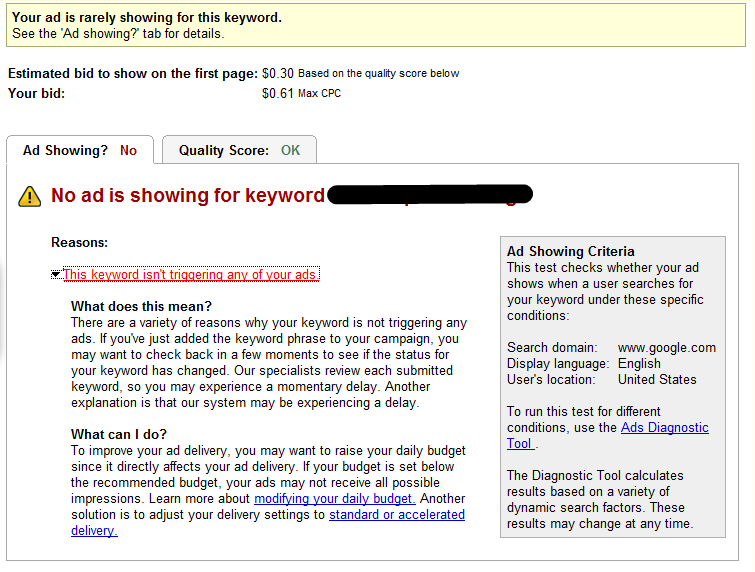Viewport: 755px width, 572px height.
Task: Collapse the keyword reason disclosure triangle
Action: click(56, 275)
